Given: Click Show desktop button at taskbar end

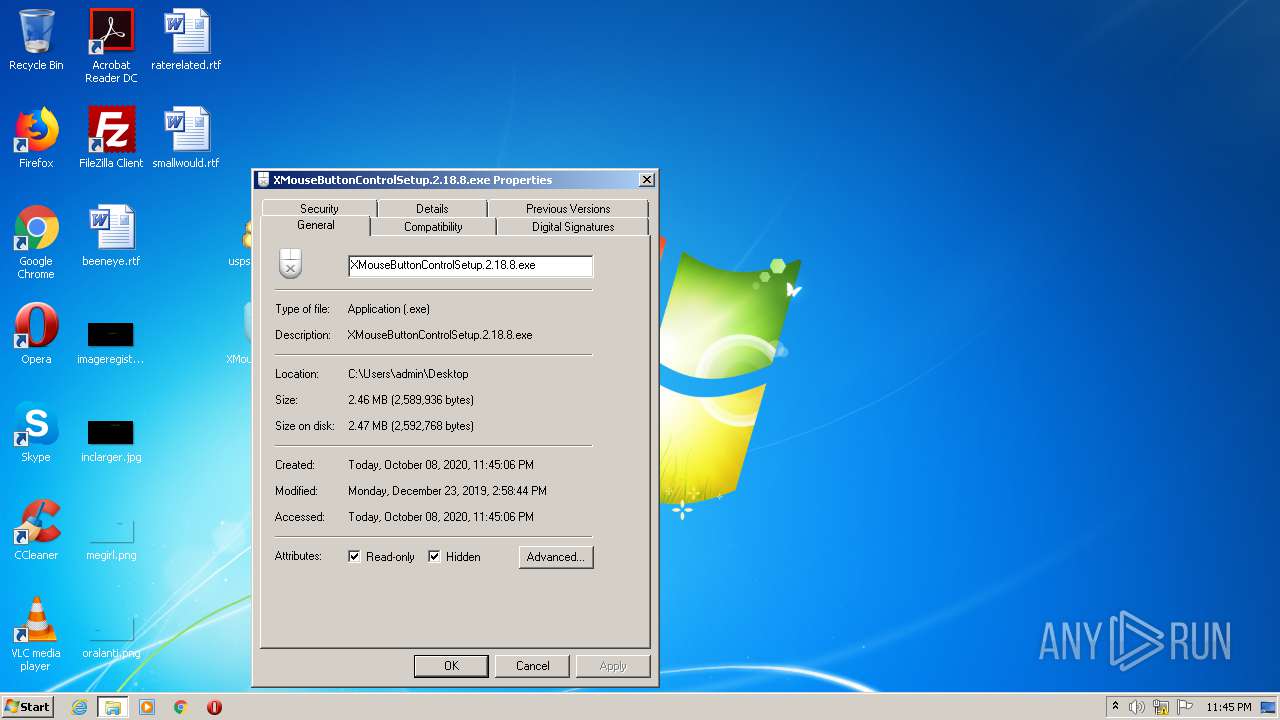Looking at the screenshot, I should 1270,707.
